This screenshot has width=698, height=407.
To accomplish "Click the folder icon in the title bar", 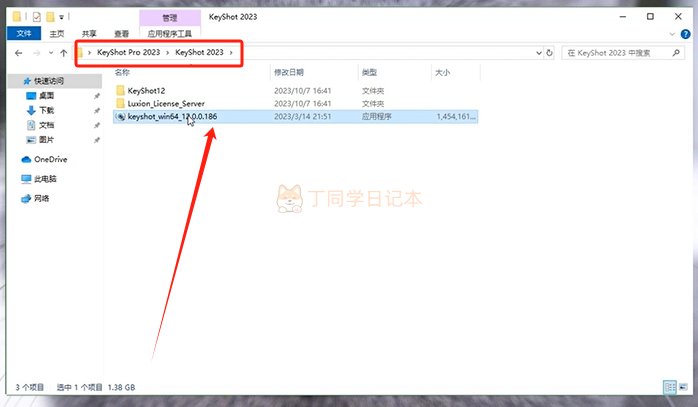I will coord(16,17).
